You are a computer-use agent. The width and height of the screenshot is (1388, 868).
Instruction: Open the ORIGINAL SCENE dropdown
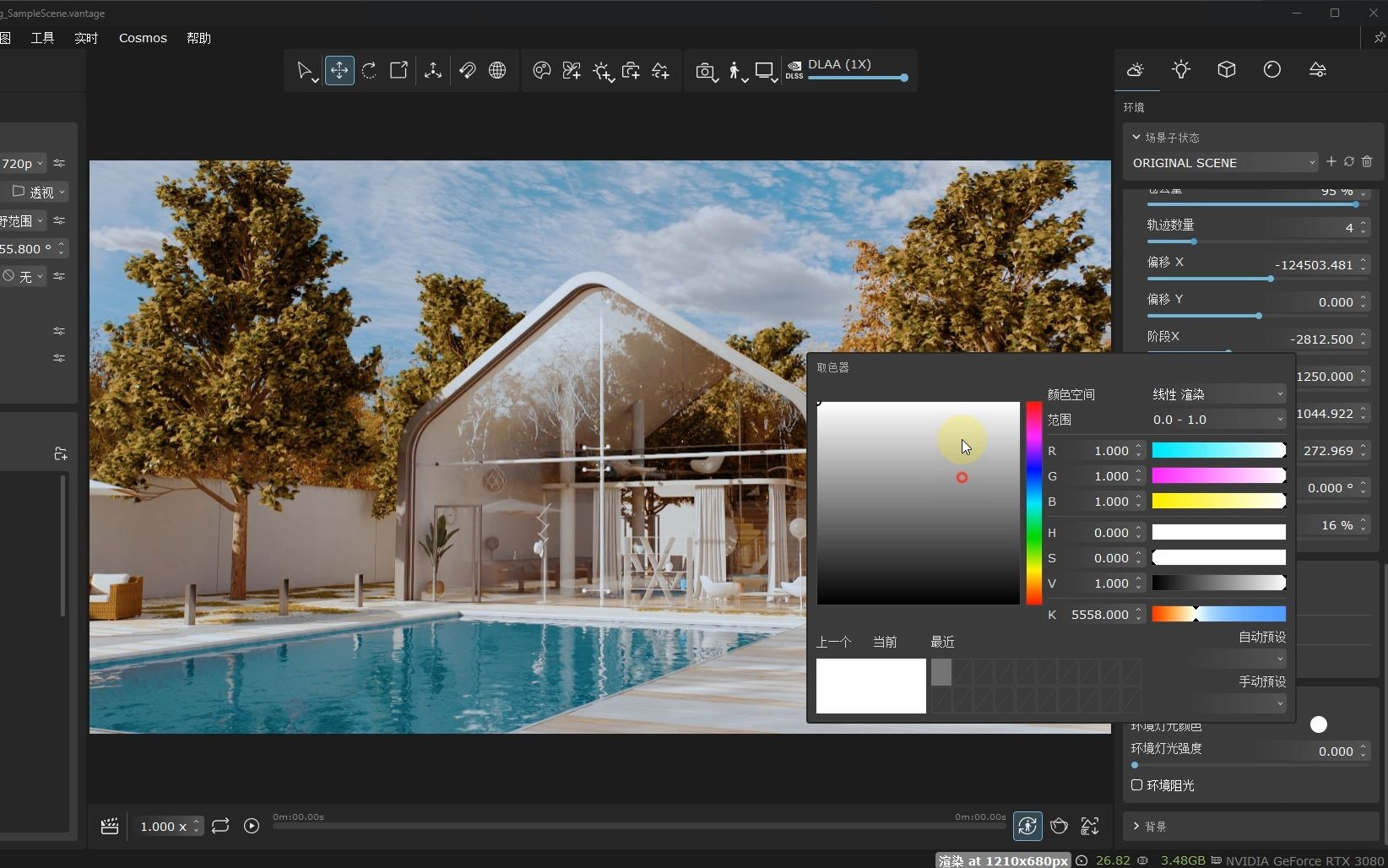coord(1224,163)
